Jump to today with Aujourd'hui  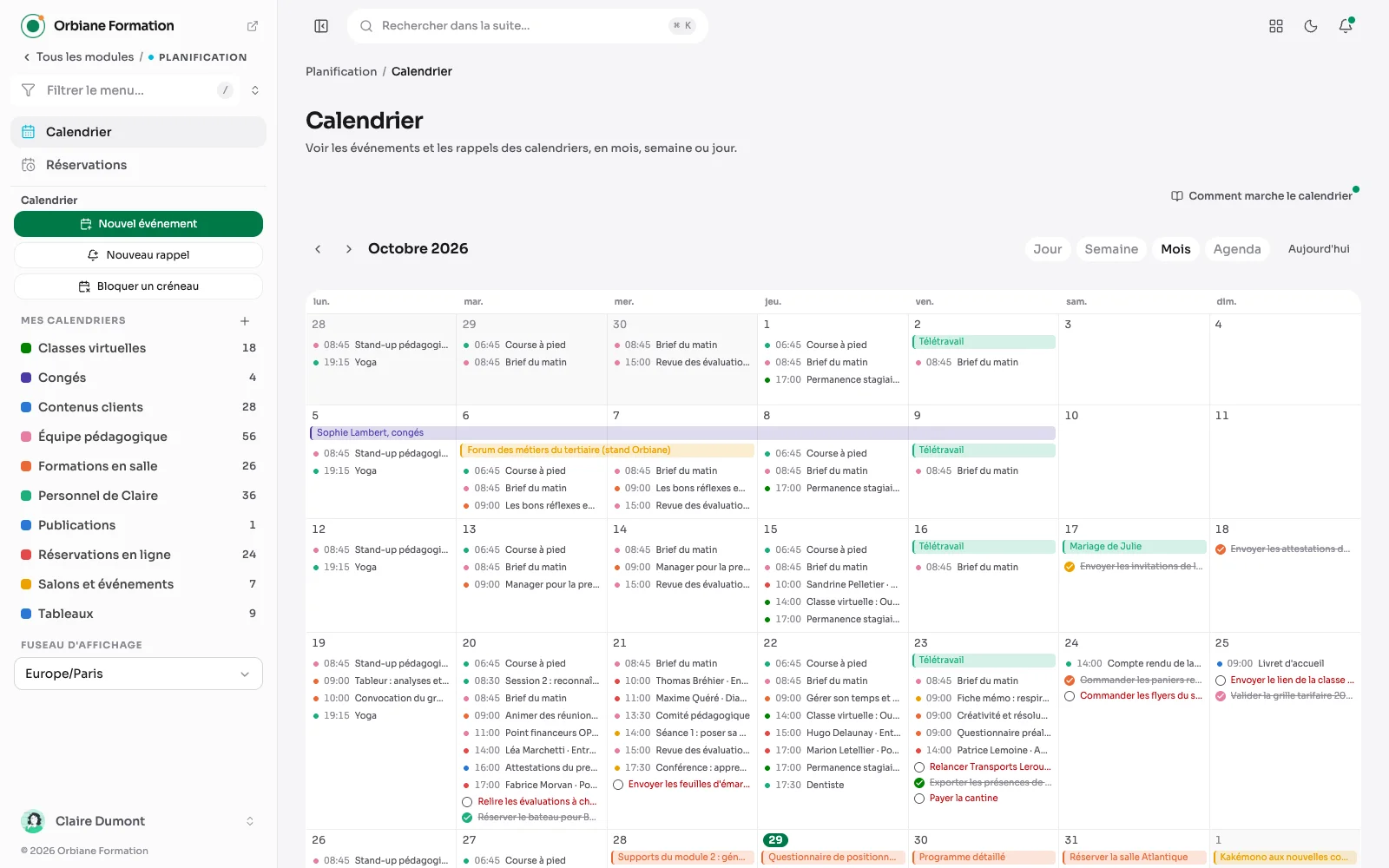[1319, 249]
